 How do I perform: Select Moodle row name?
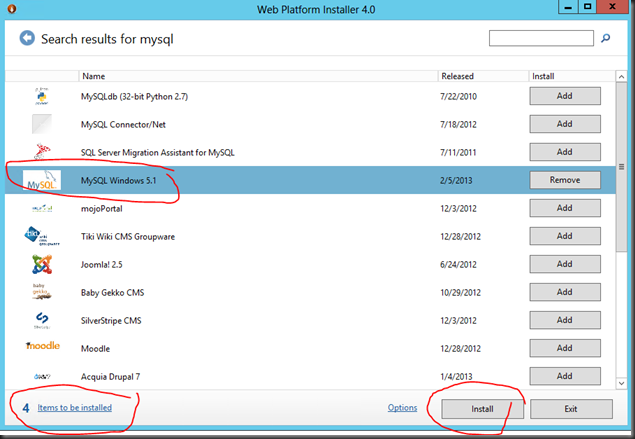click(x=95, y=348)
